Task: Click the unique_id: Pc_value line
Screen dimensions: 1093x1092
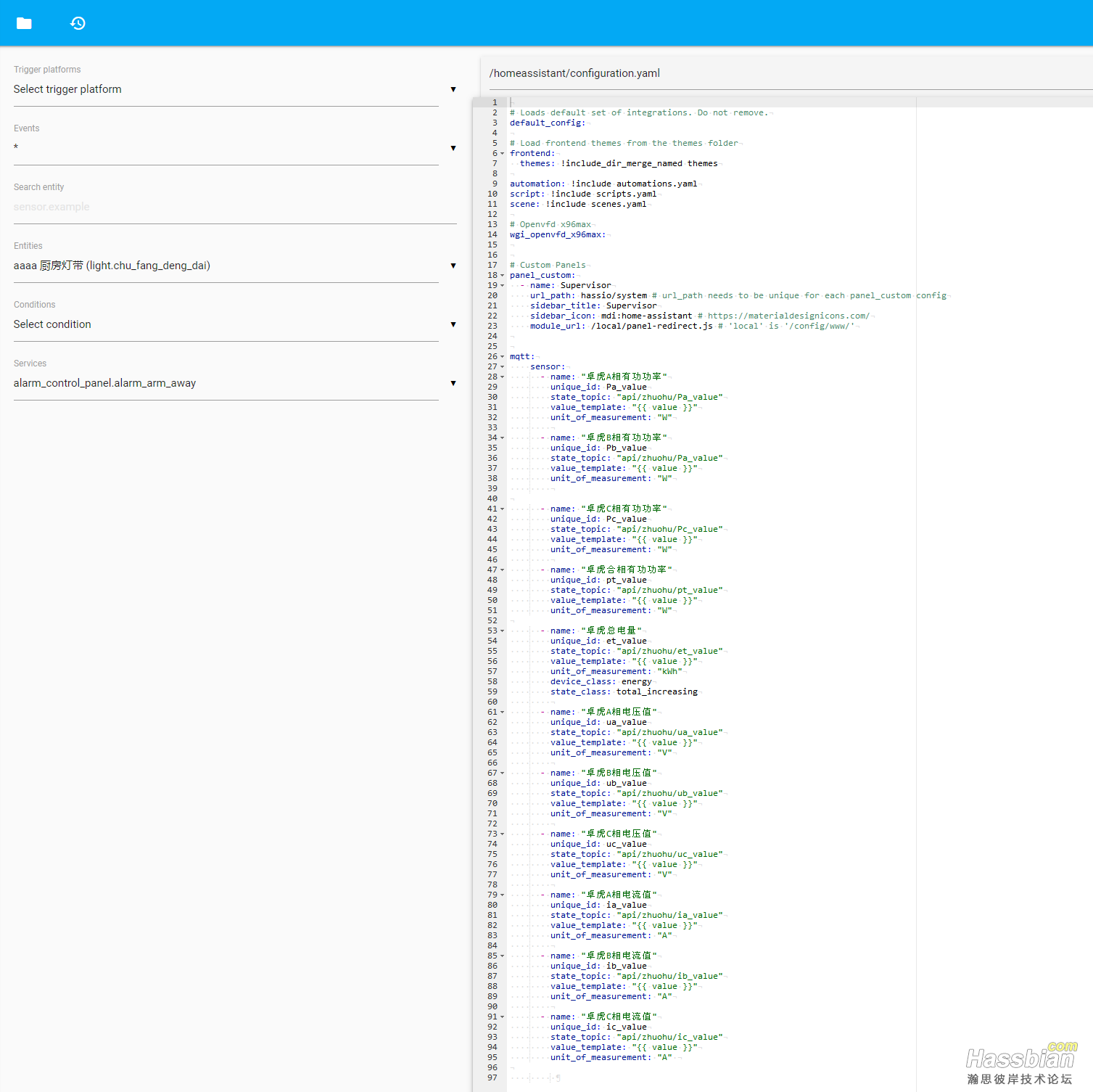Action: tap(598, 520)
